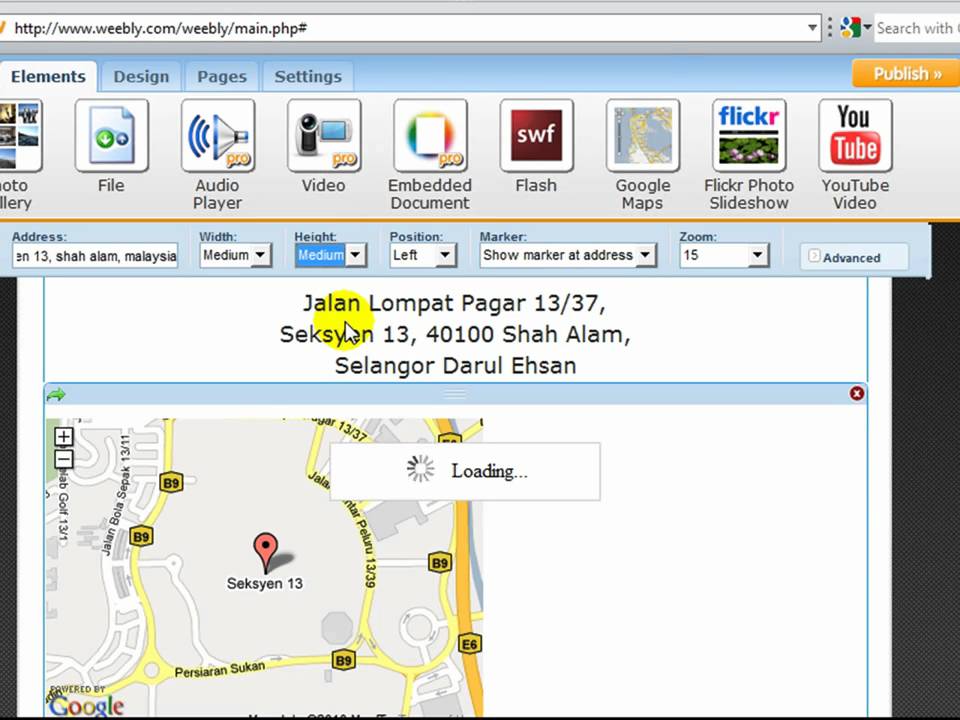Click the Google logo on the map
960x720 pixels.
click(86, 705)
